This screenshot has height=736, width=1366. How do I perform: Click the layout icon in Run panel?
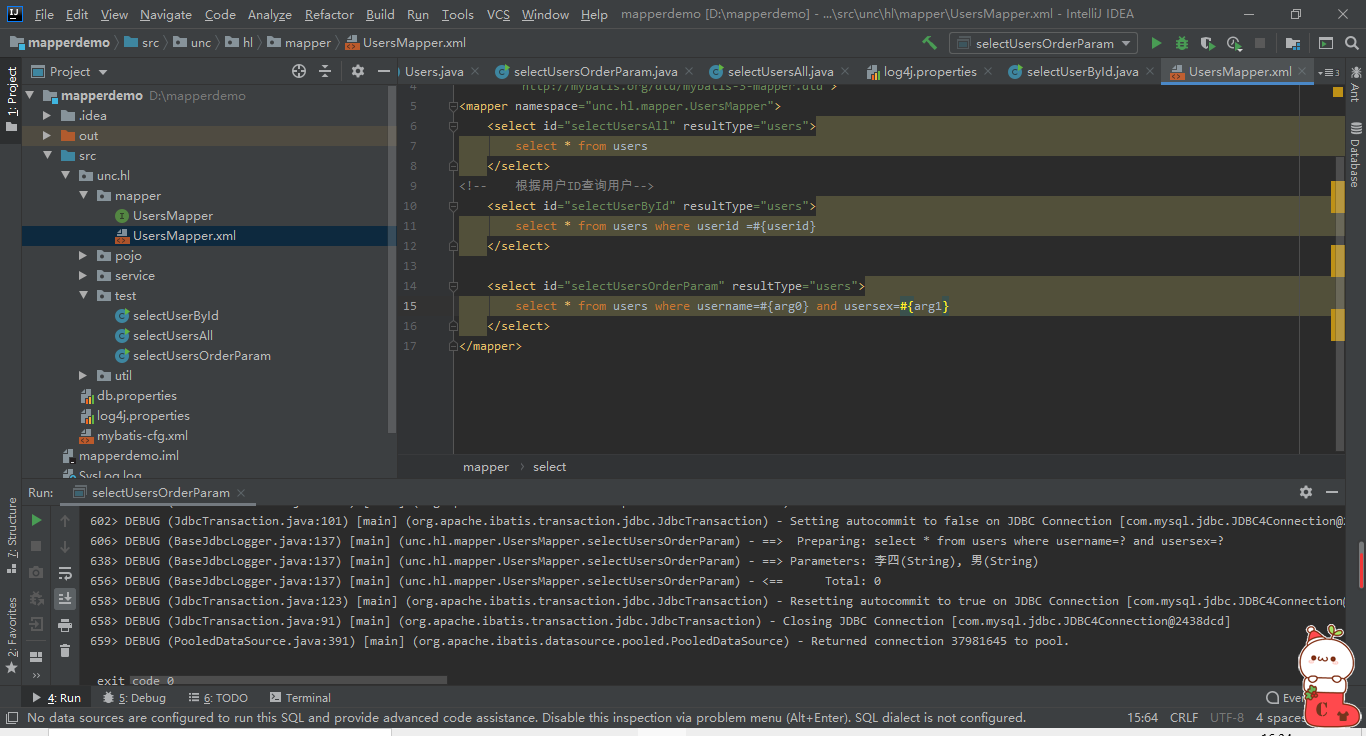pos(36,657)
